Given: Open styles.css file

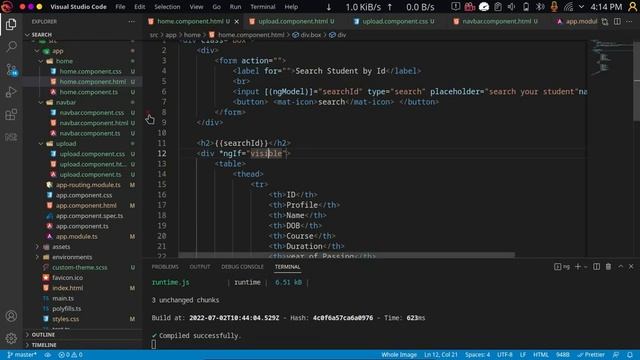Looking at the screenshot, I should coord(65,319).
